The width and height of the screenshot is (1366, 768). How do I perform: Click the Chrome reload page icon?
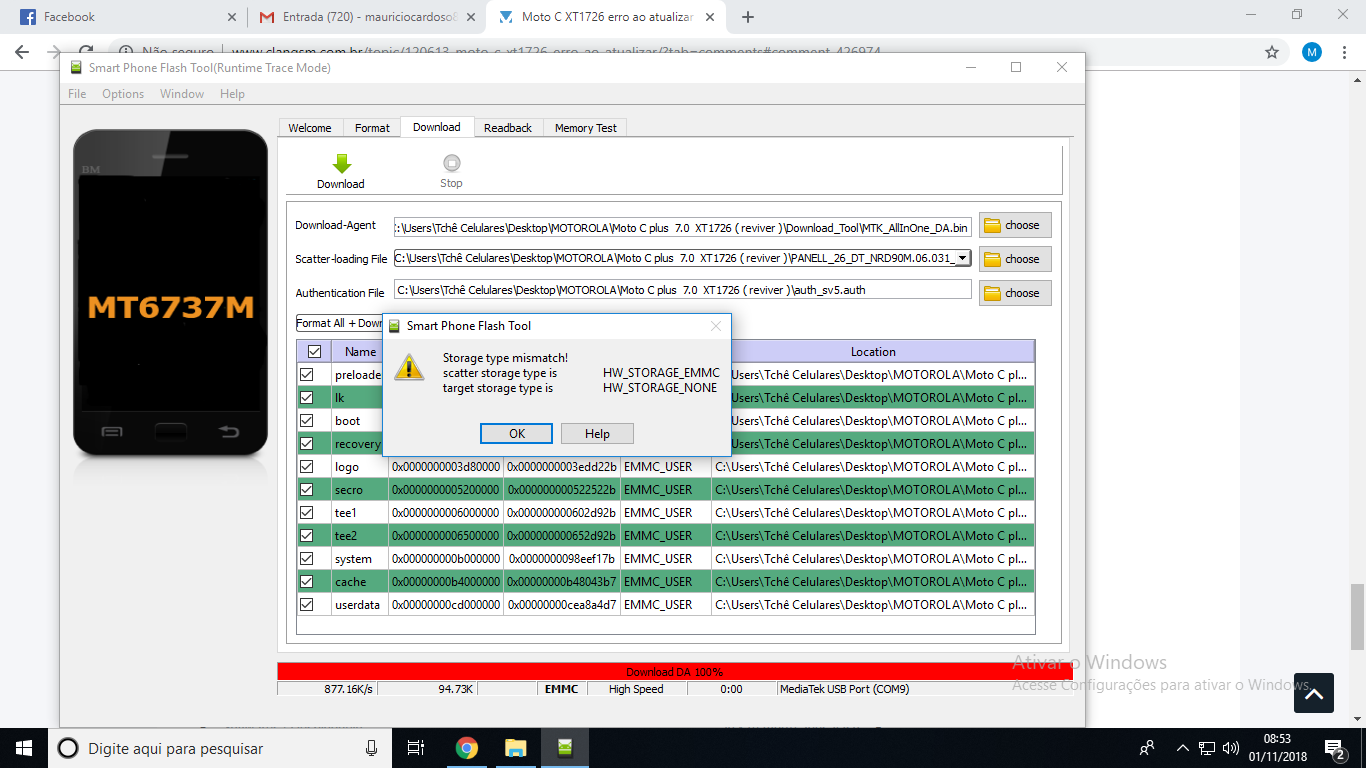pyautogui.click(x=86, y=52)
